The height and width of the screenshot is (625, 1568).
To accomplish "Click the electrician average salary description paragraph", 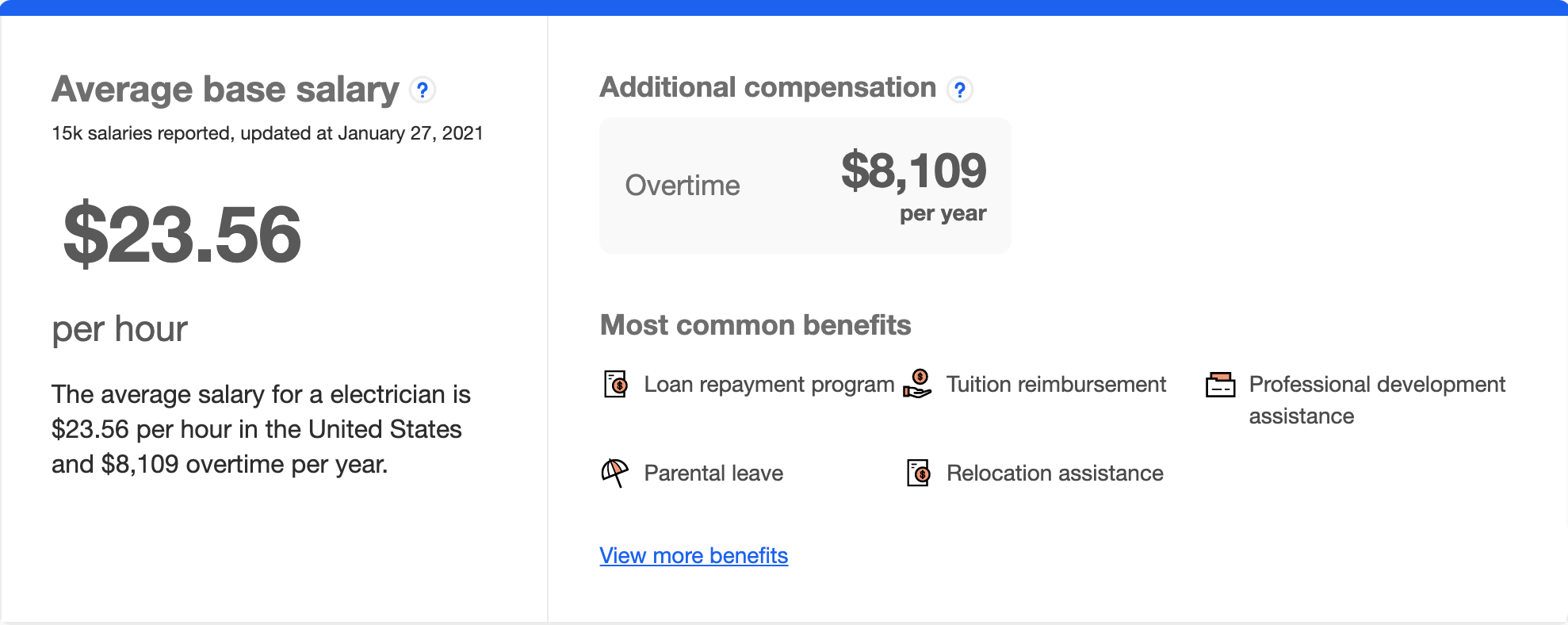I will tap(261, 429).
